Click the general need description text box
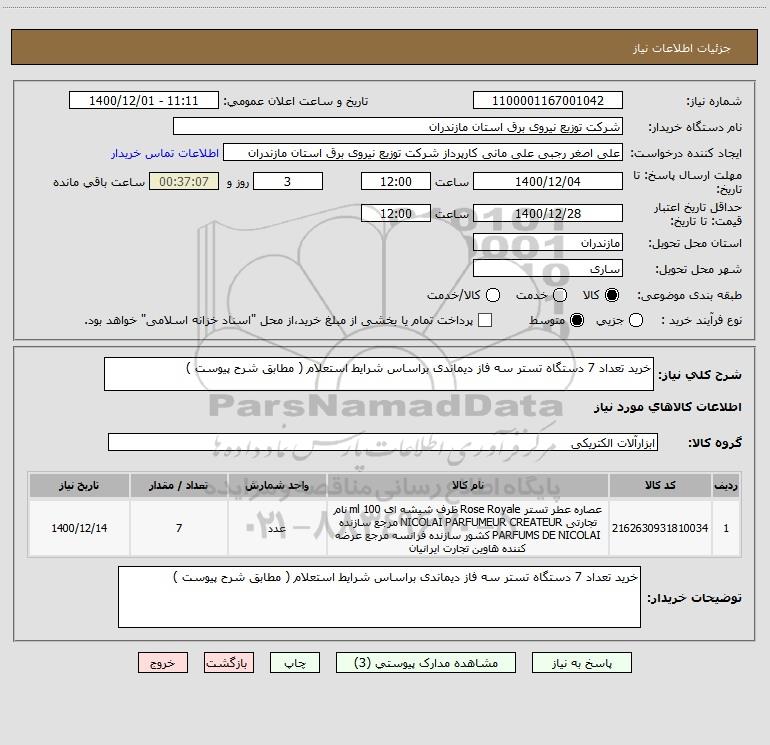Image resolution: width=770 pixels, height=745 pixels. coord(379,374)
